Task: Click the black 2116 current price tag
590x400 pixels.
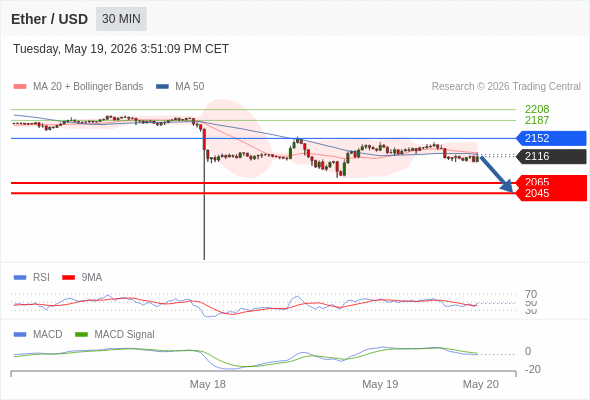Action: tap(551, 157)
